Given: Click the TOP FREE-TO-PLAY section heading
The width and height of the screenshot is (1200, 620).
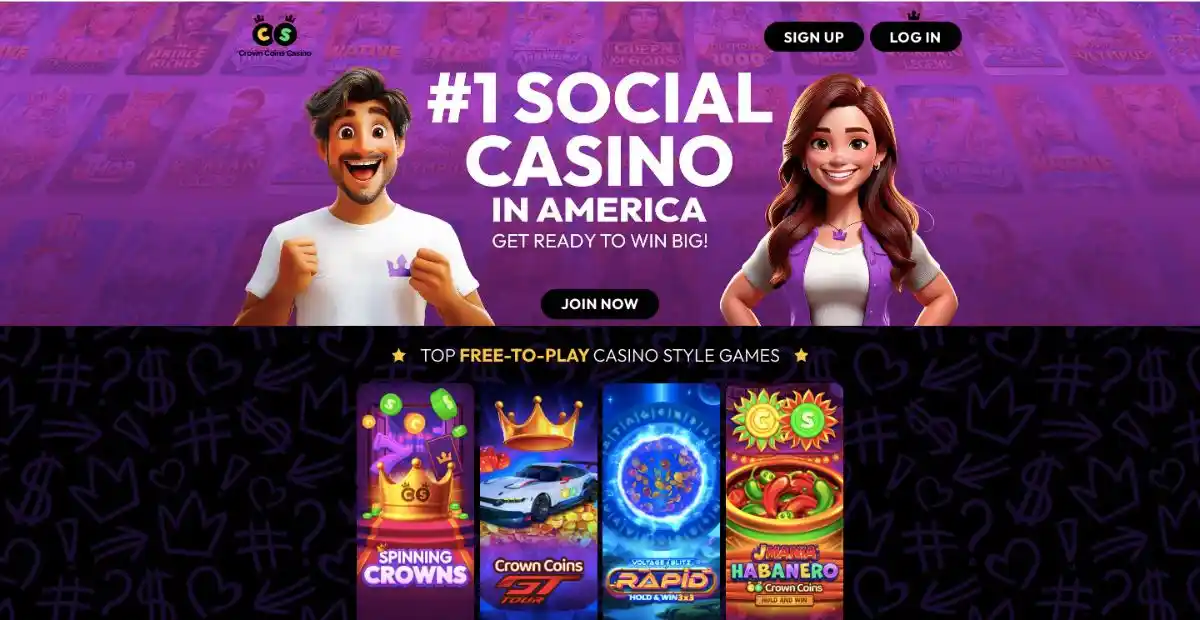Looking at the screenshot, I should pos(599,355).
